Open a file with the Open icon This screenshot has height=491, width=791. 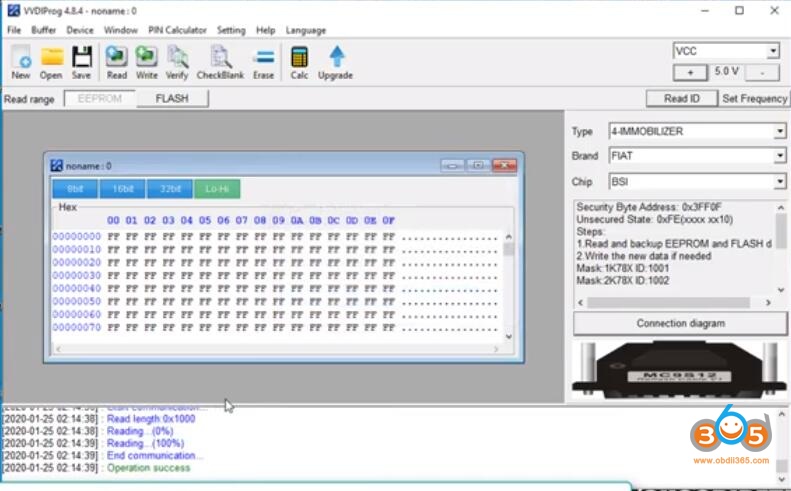click(x=51, y=62)
